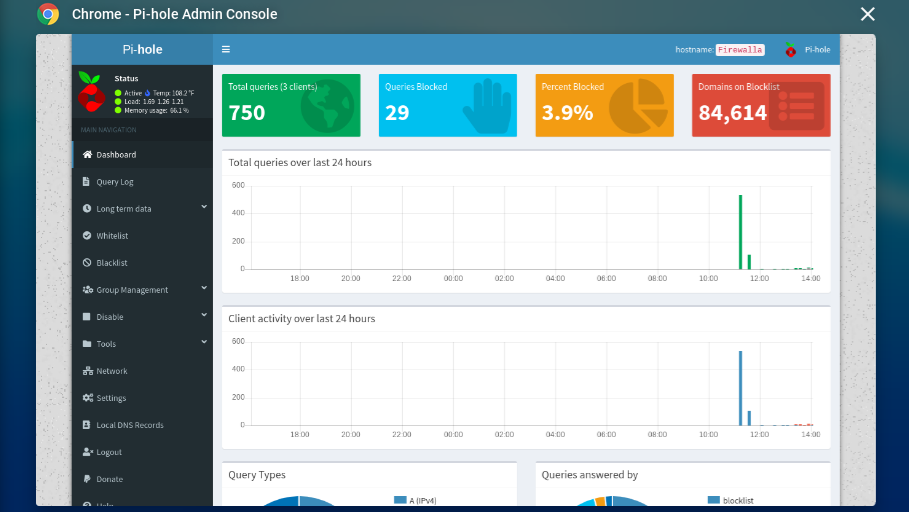Click the Group Management users icon

(88, 289)
